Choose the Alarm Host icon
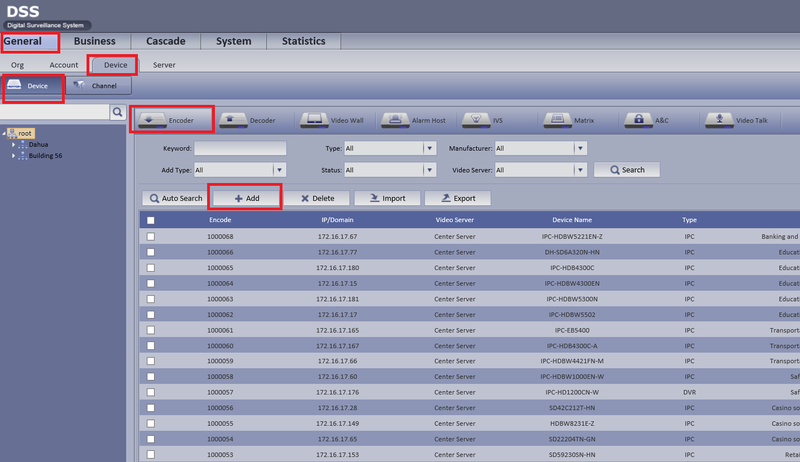 (x=395, y=120)
